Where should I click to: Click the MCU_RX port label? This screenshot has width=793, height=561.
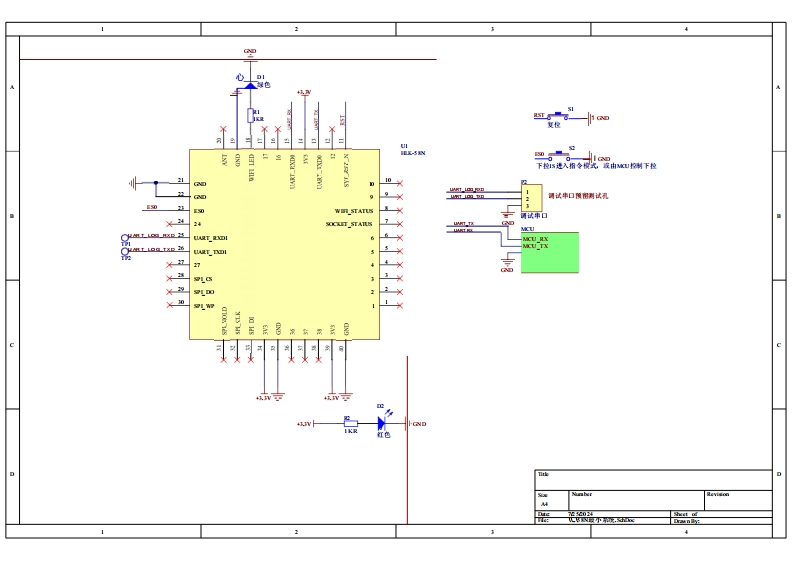(x=535, y=239)
